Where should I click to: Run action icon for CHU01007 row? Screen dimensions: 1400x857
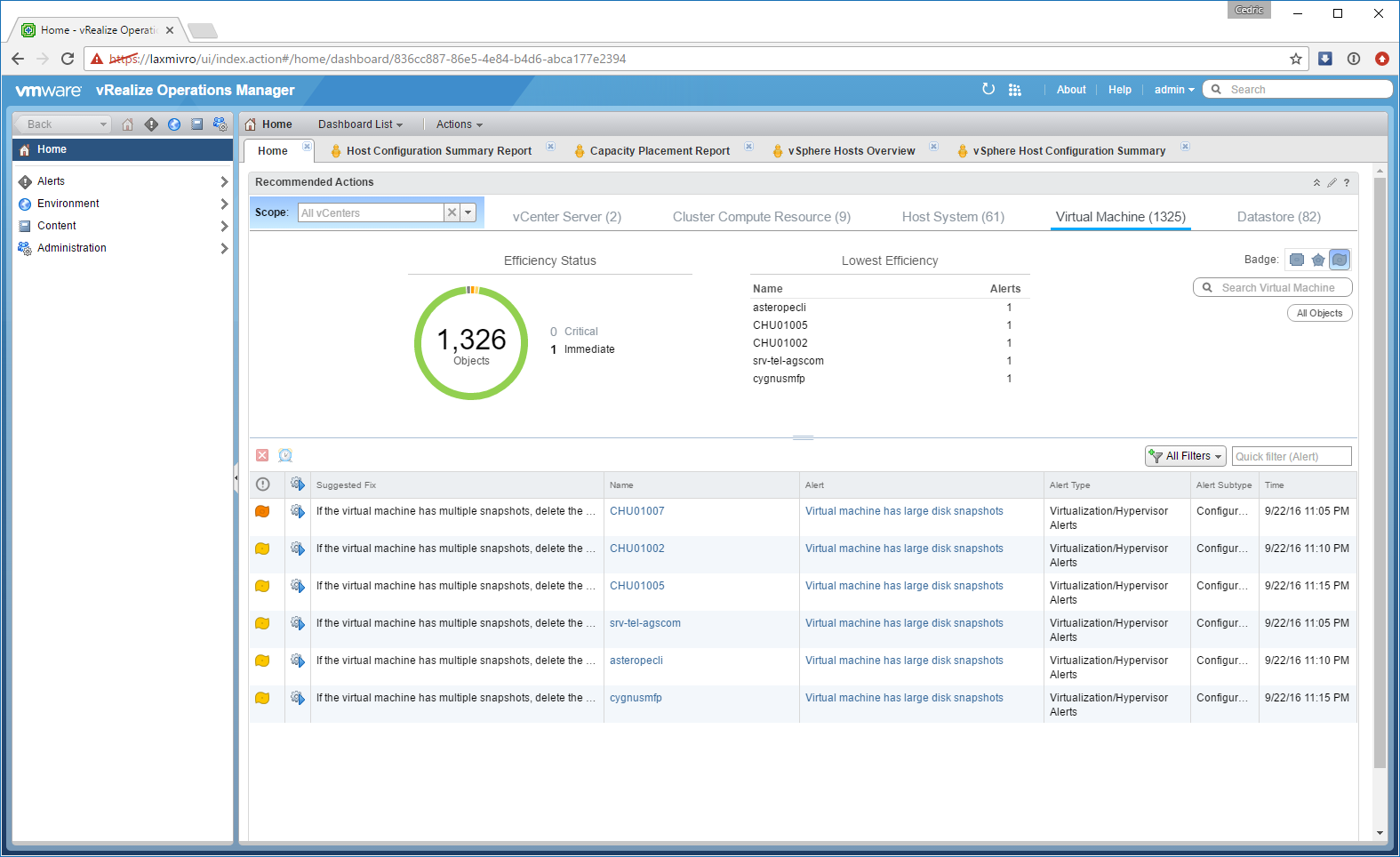(298, 511)
